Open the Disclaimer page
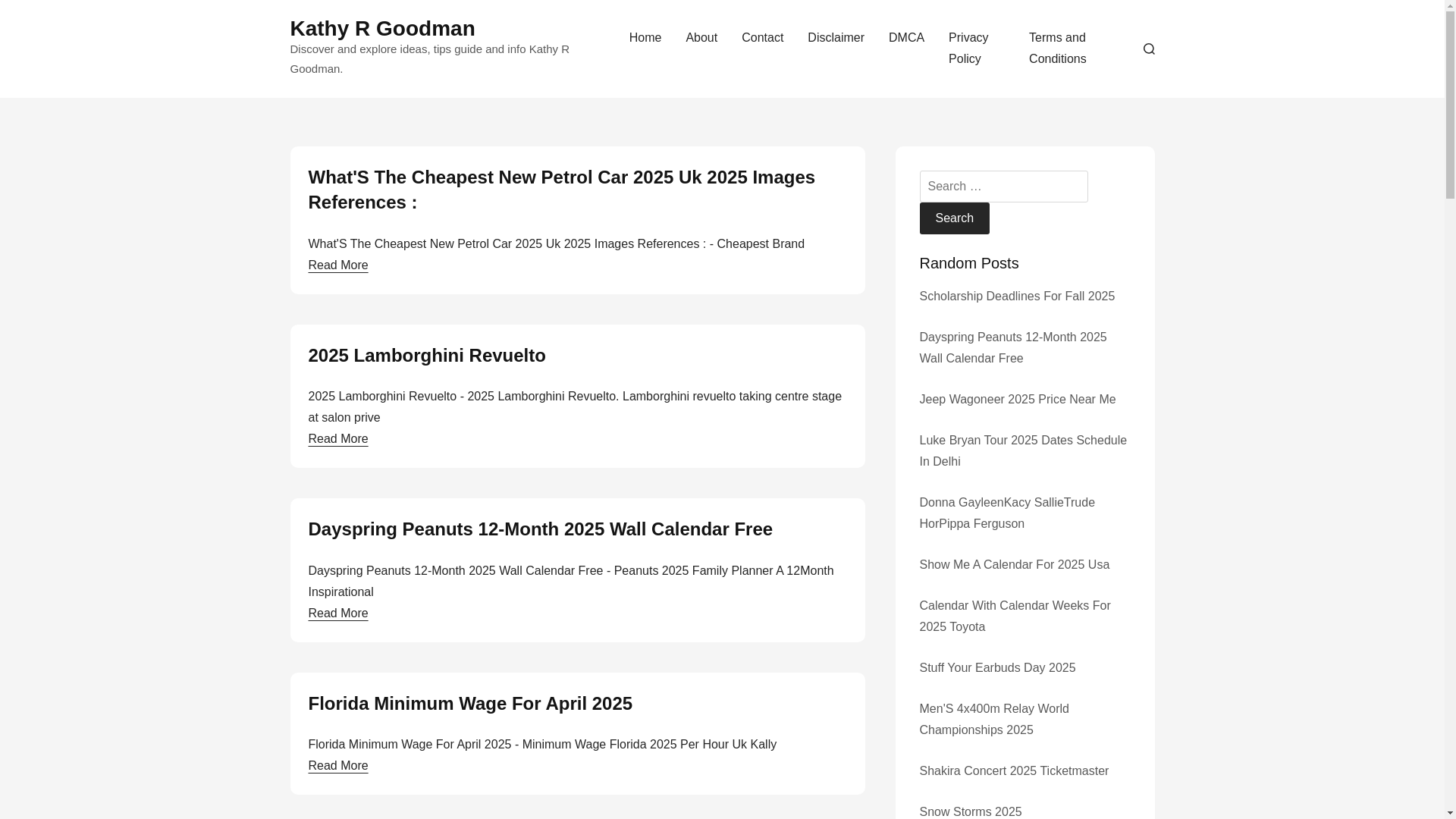This screenshot has height=819, width=1456. (x=836, y=38)
